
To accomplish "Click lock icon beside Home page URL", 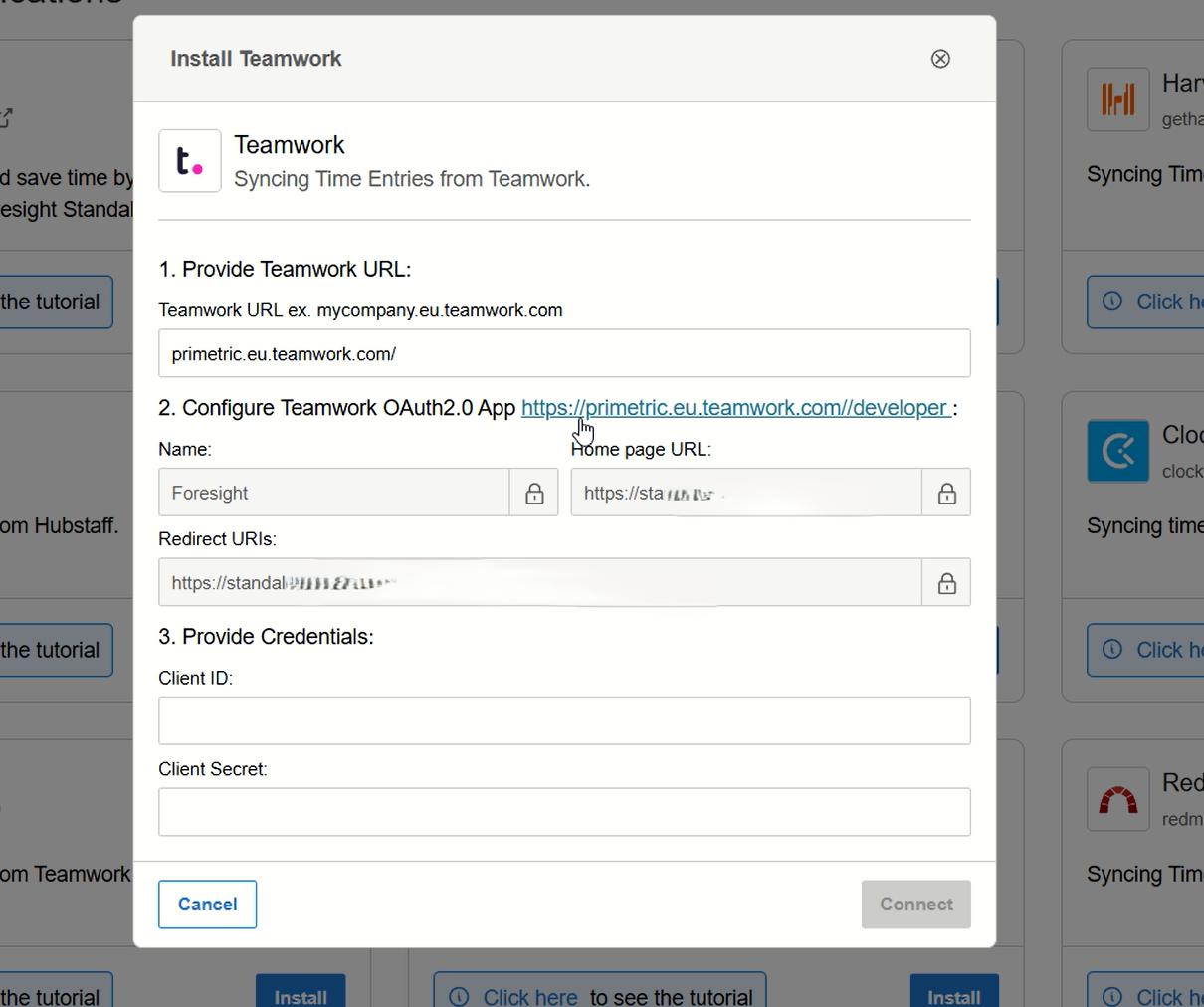I will (x=946, y=493).
